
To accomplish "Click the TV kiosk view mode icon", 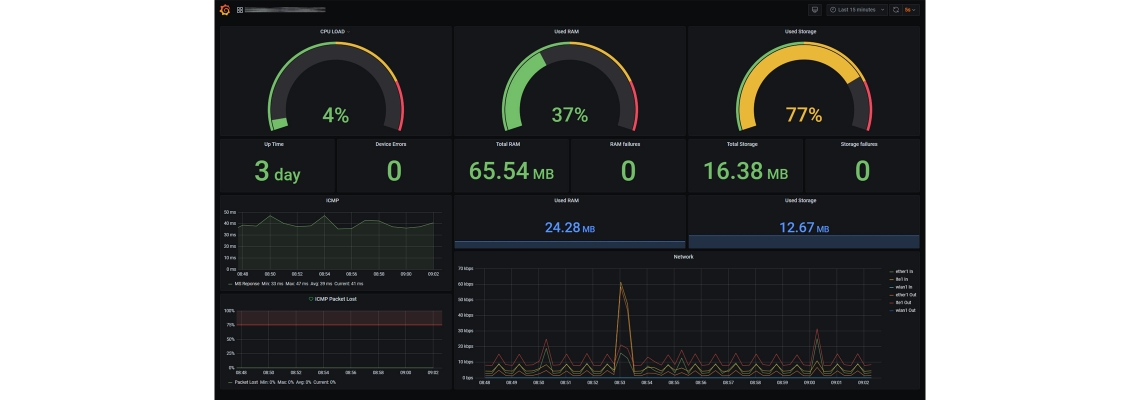I will pos(814,10).
